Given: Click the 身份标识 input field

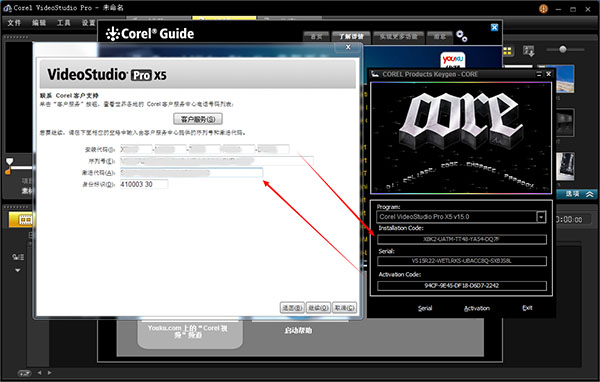Looking at the screenshot, I should click(144, 184).
